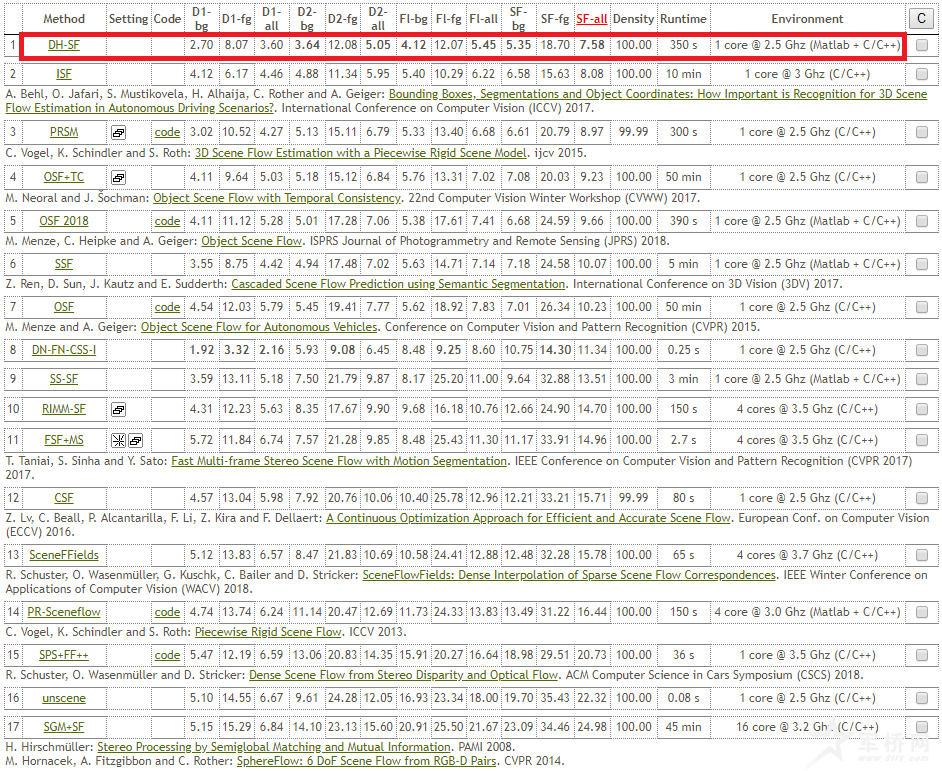Open the code link for PRSM
Image resolution: width=942 pixels, height=771 pixels.
168,132
